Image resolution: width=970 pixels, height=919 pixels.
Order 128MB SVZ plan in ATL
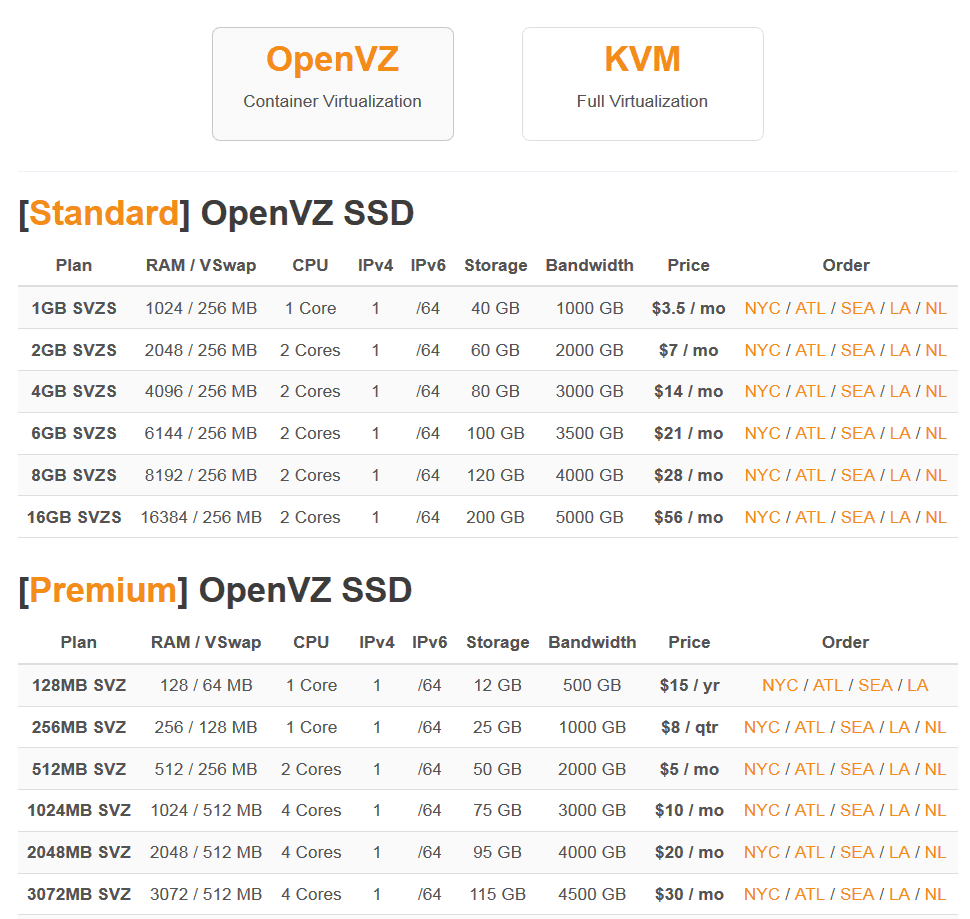(828, 685)
